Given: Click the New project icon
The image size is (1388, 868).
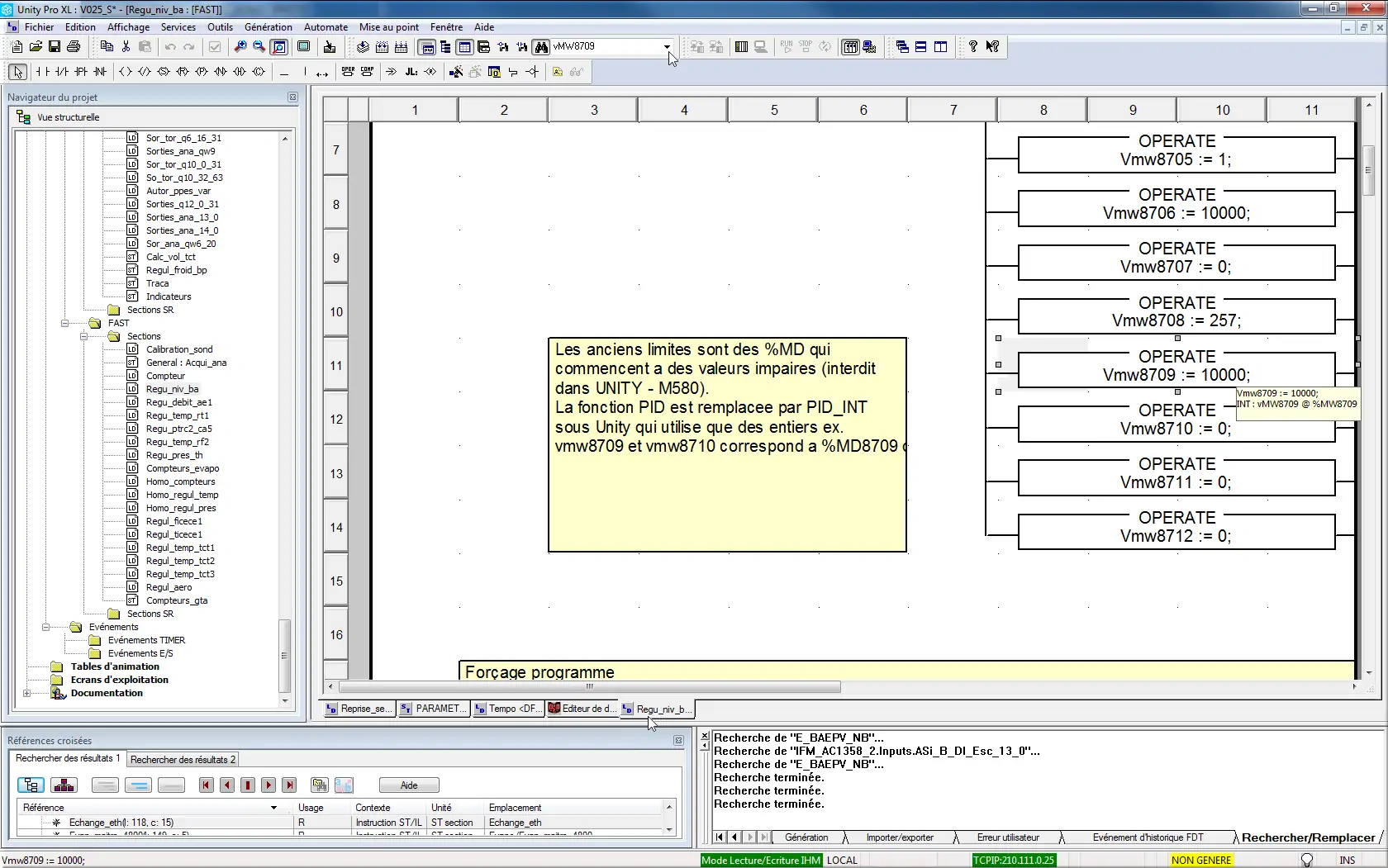Looking at the screenshot, I should pos(17,47).
